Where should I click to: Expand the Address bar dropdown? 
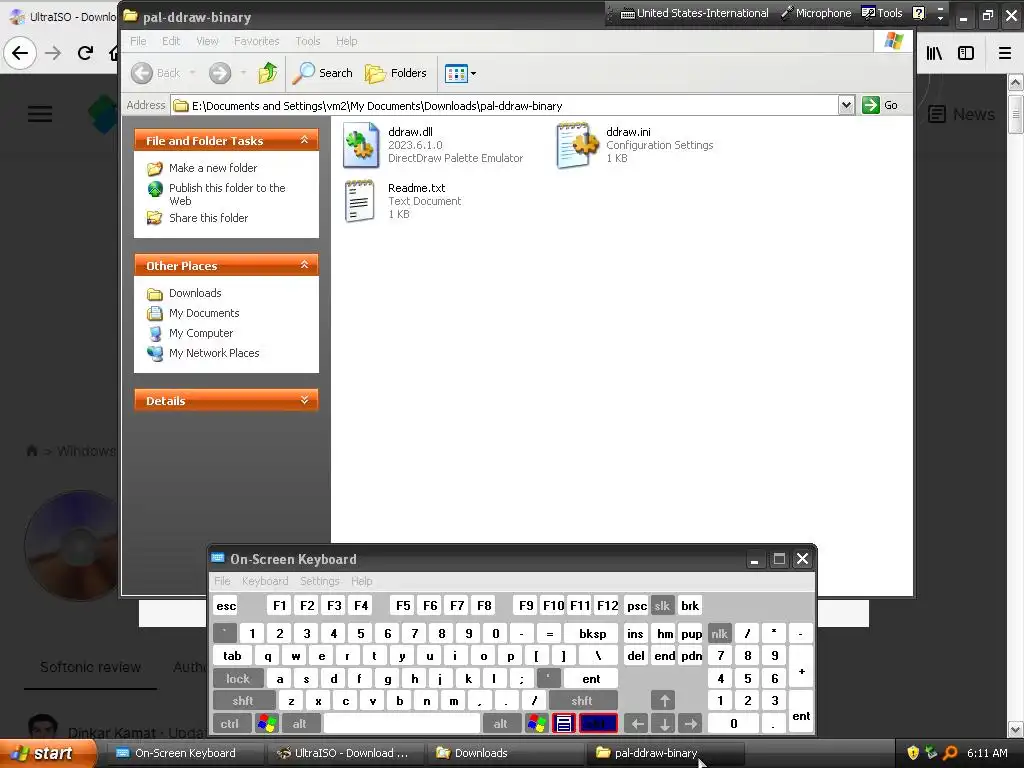click(846, 105)
